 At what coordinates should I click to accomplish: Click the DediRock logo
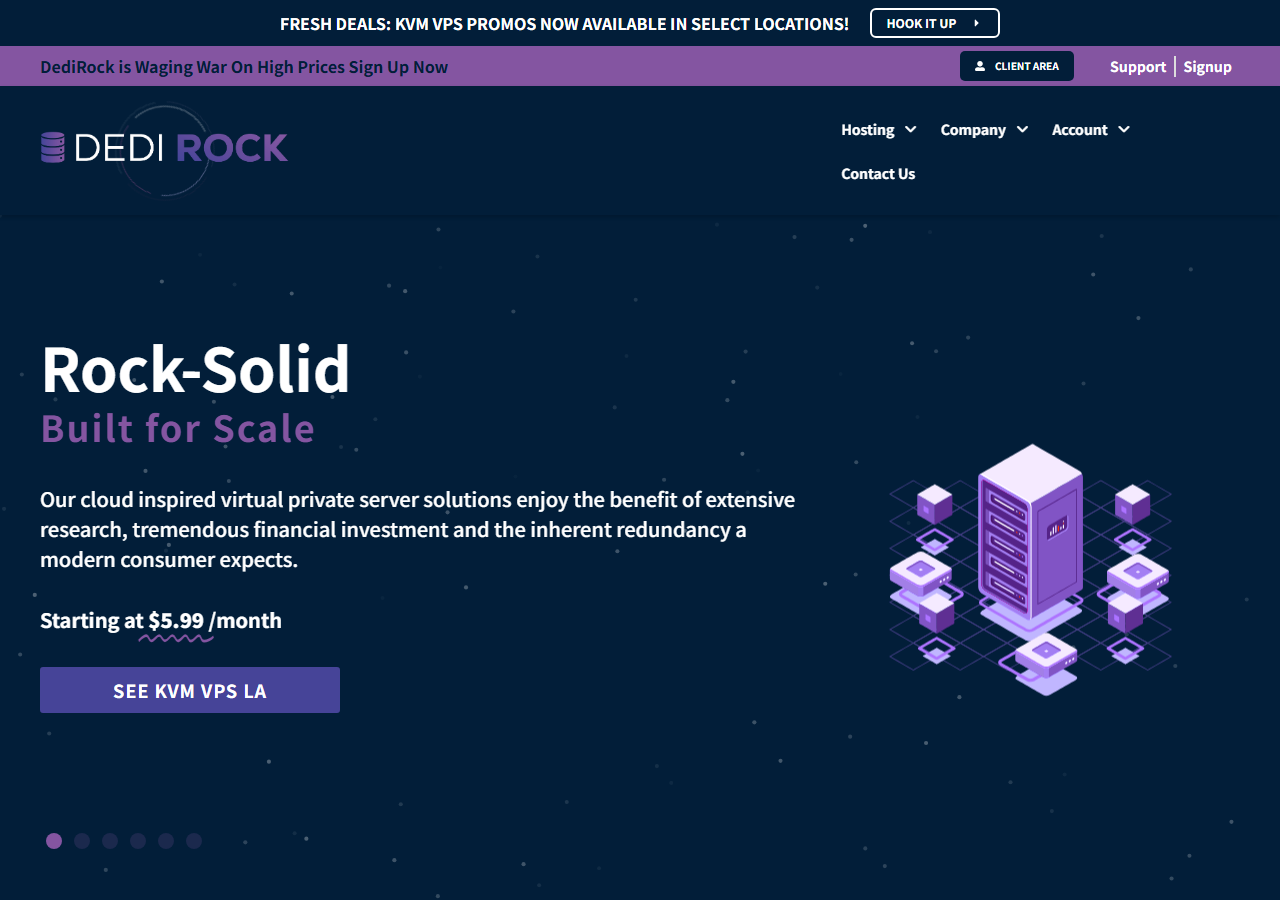164,148
